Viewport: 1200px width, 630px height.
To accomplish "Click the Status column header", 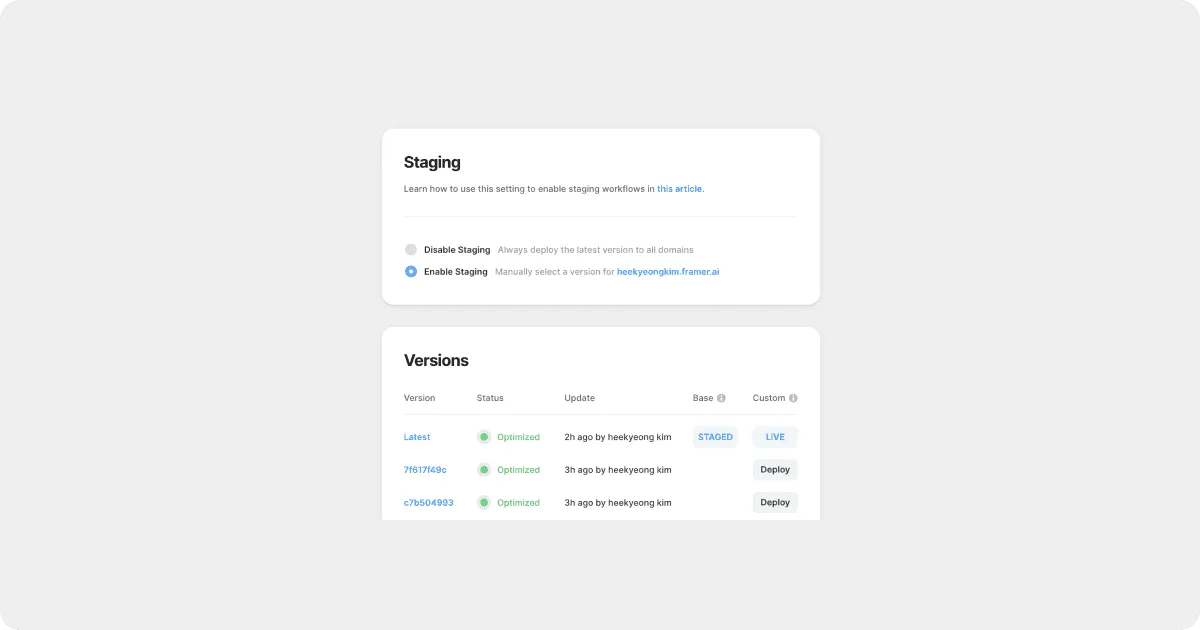I will pos(490,398).
